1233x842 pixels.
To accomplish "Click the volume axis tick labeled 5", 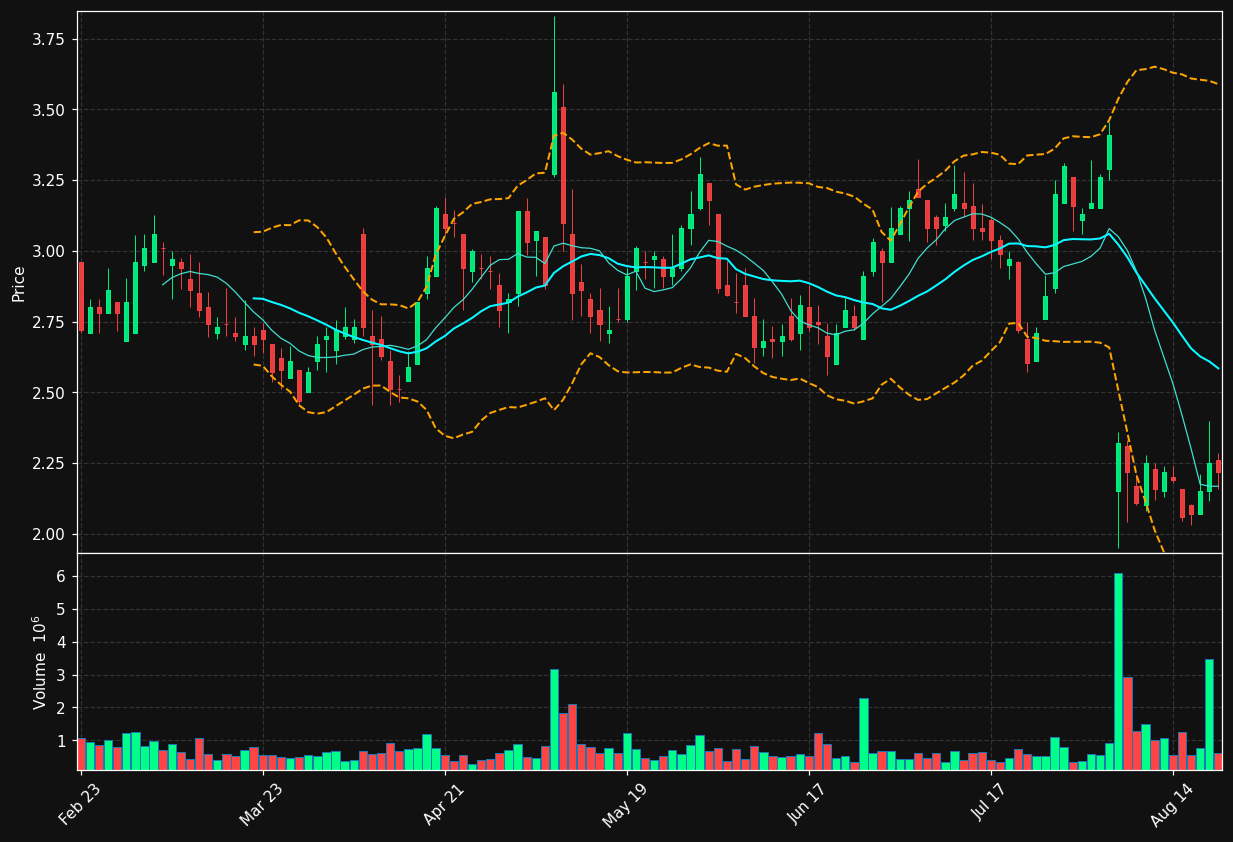I will (x=60, y=610).
